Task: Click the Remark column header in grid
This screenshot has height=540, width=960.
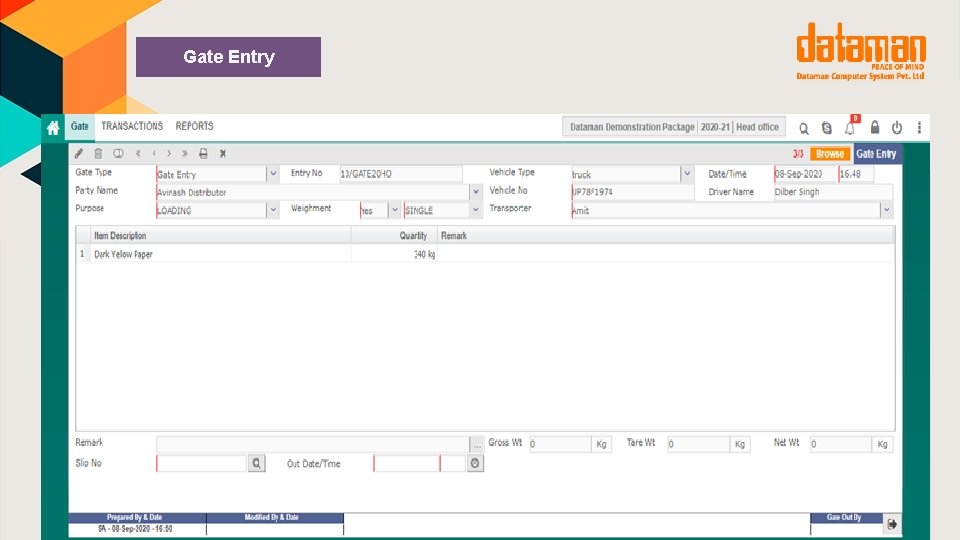Action: pos(666,236)
